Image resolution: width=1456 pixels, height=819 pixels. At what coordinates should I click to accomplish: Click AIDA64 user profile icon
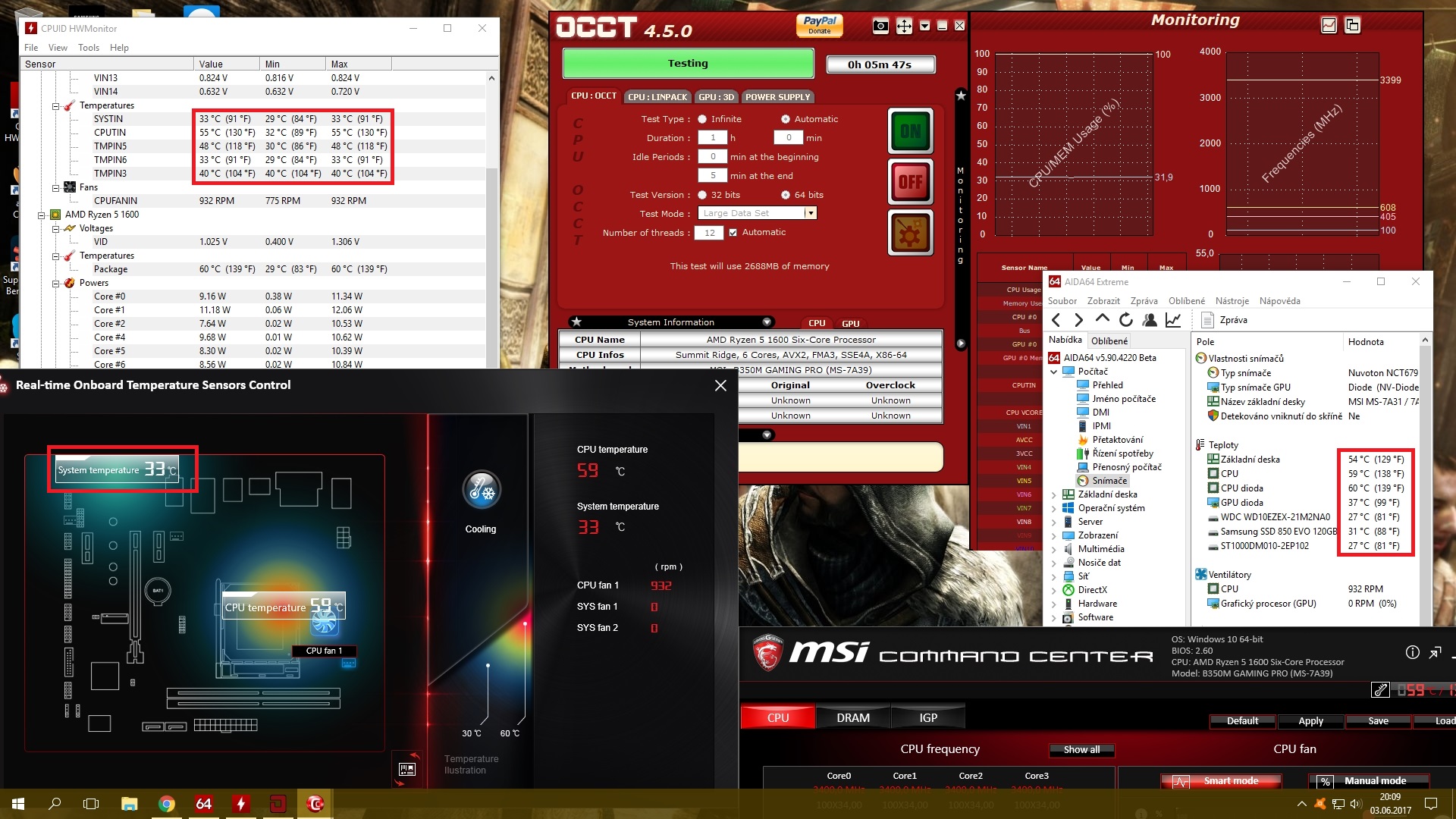[1150, 320]
